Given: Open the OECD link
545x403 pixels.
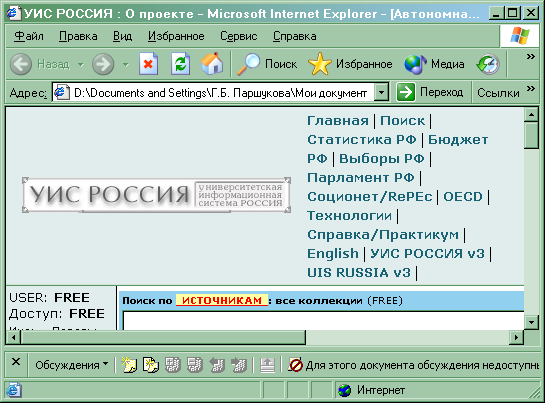Looking at the screenshot, I should 463,196.
